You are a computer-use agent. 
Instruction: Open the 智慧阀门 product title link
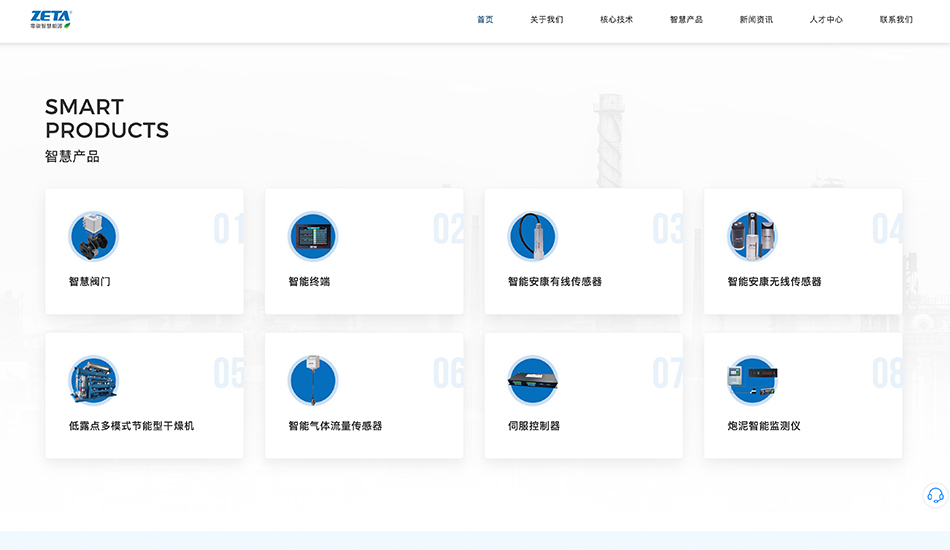[x=90, y=282]
